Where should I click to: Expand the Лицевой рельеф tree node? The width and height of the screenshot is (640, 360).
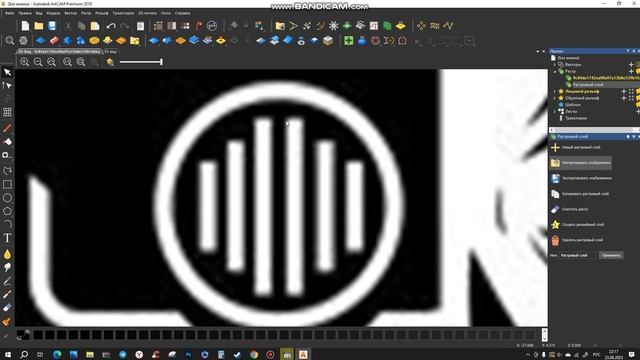tap(554, 91)
